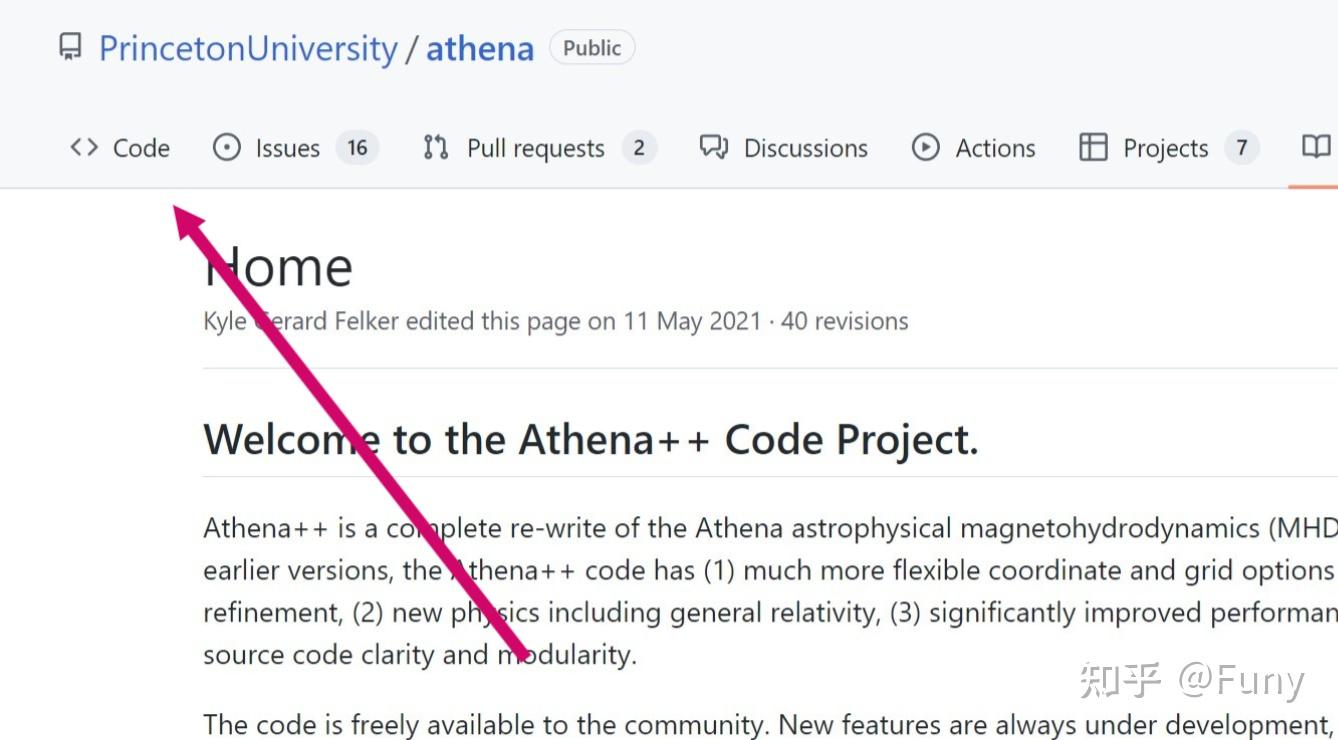
Task: Open the athena repository link
Action: click(479, 47)
